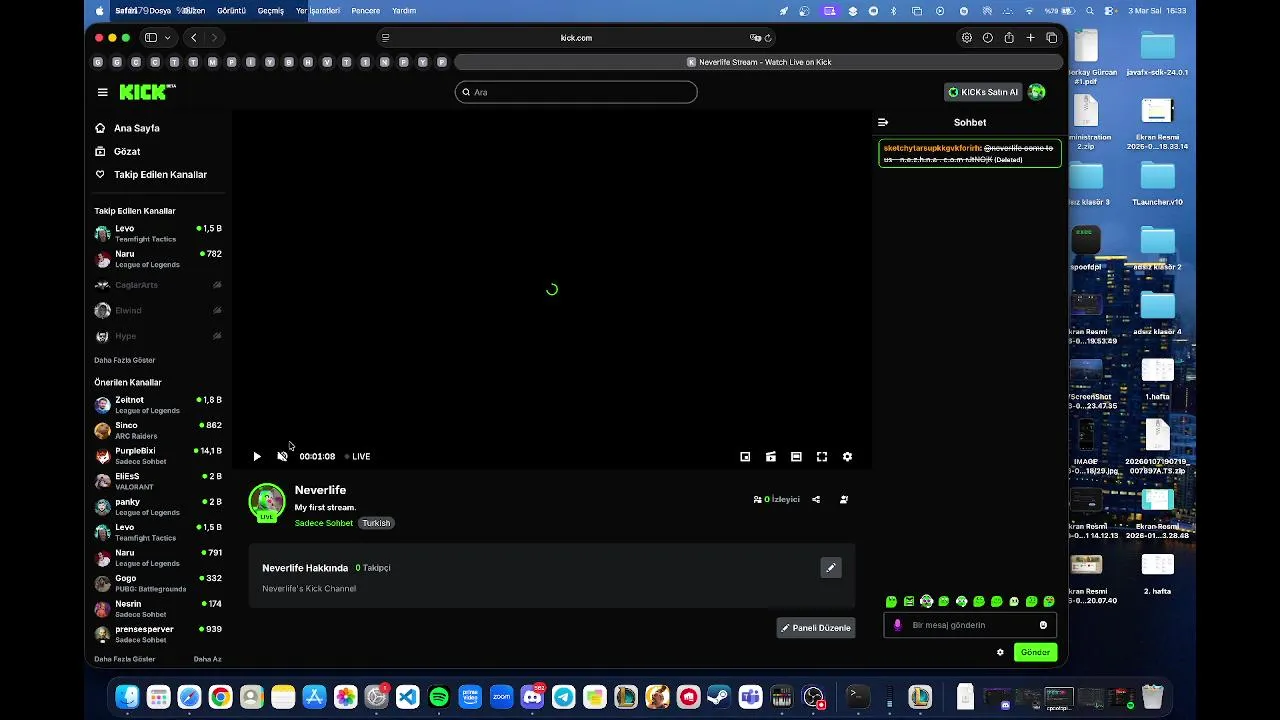Show Safari tab overview
Screen dimensions: 1280x720
coord(1052,38)
